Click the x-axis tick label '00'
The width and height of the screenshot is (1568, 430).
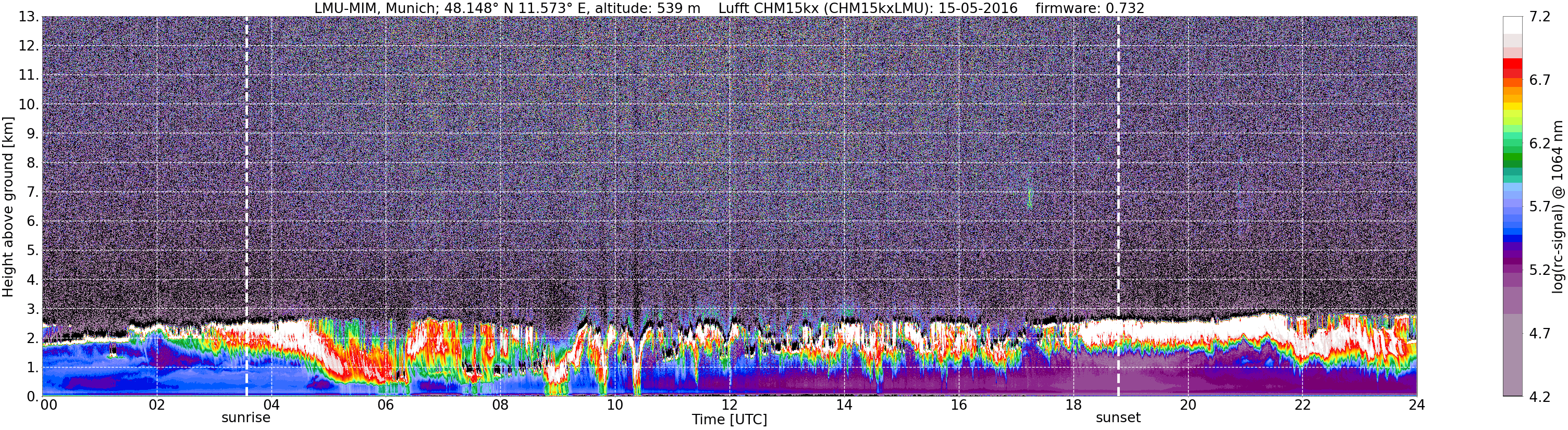[50, 405]
